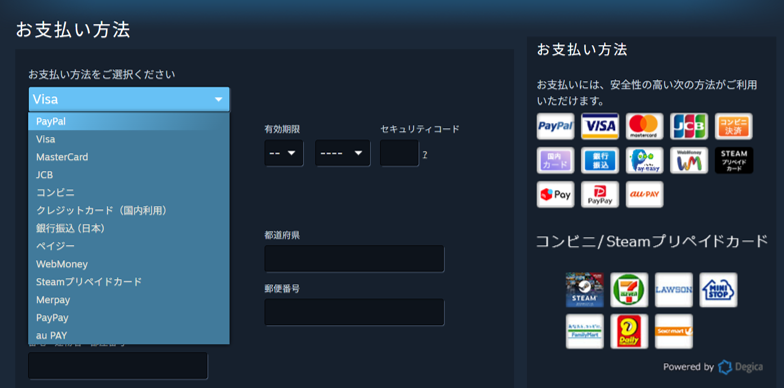Image resolution: width=784 pixels, height=388 pixels.
Task: Click the MINI STOP store icon
Action: [718, 290]
